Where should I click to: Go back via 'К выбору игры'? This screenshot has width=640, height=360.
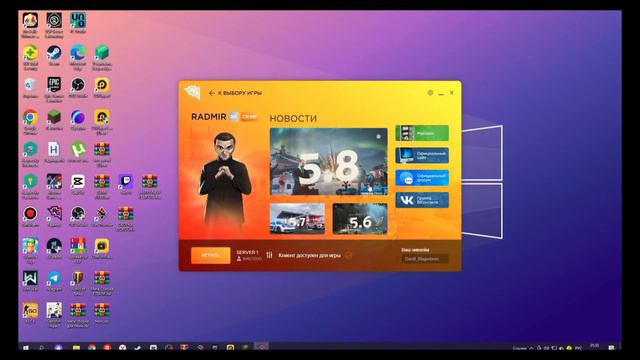tap(236, 93)
